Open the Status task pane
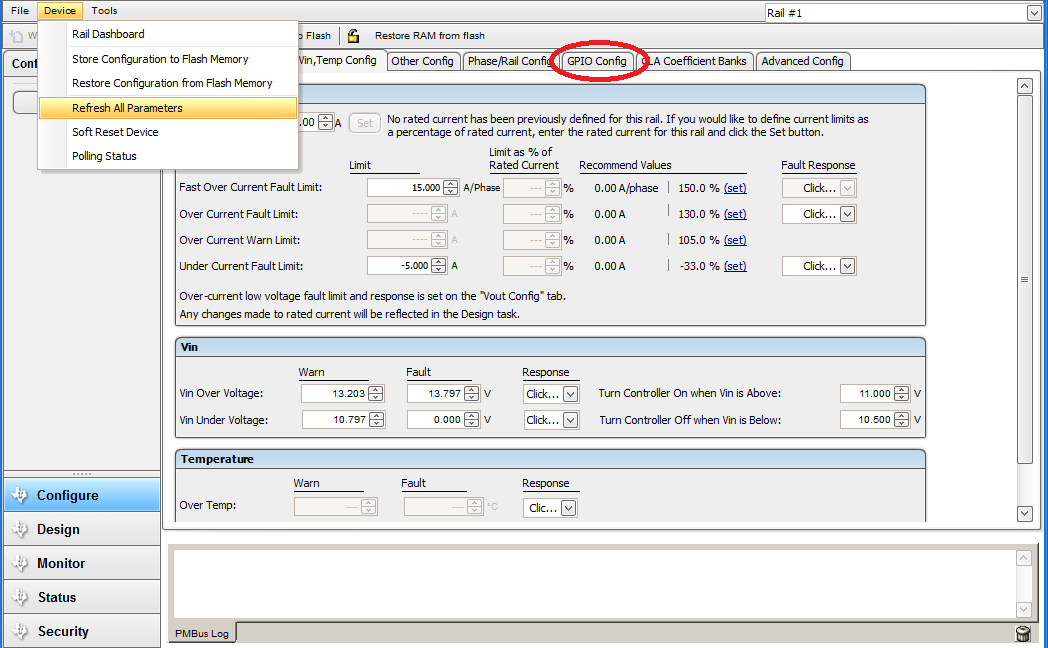Image resolution: width=1048 pixels, height=648 pixels. tap(82, 597)
